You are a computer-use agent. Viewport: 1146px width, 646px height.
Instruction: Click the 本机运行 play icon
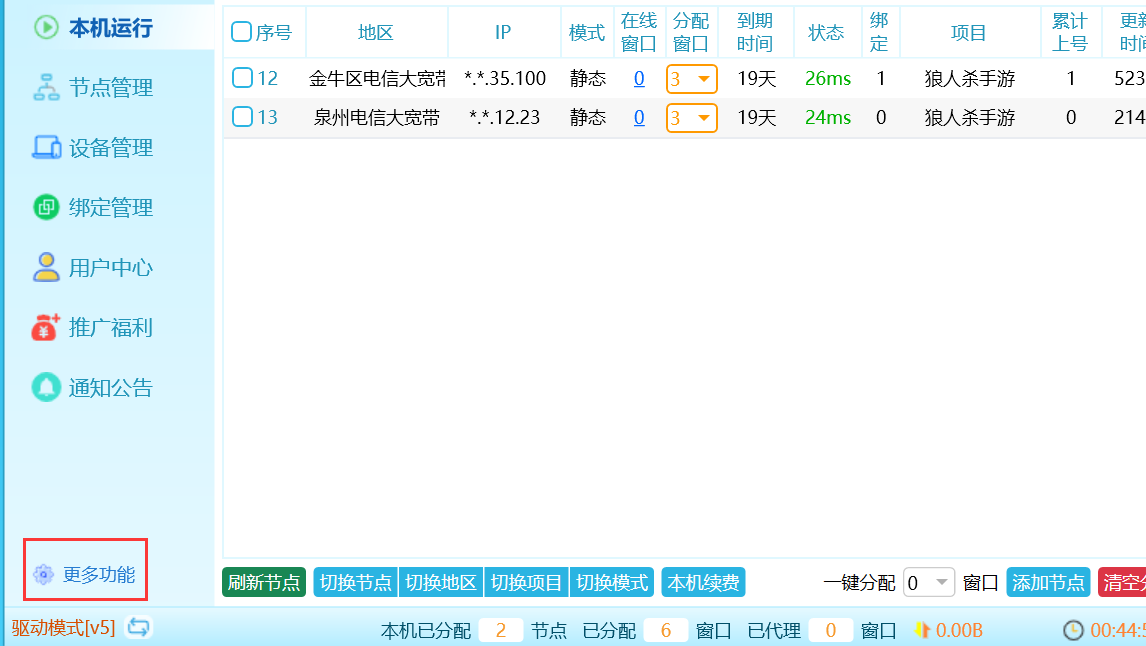46,27
